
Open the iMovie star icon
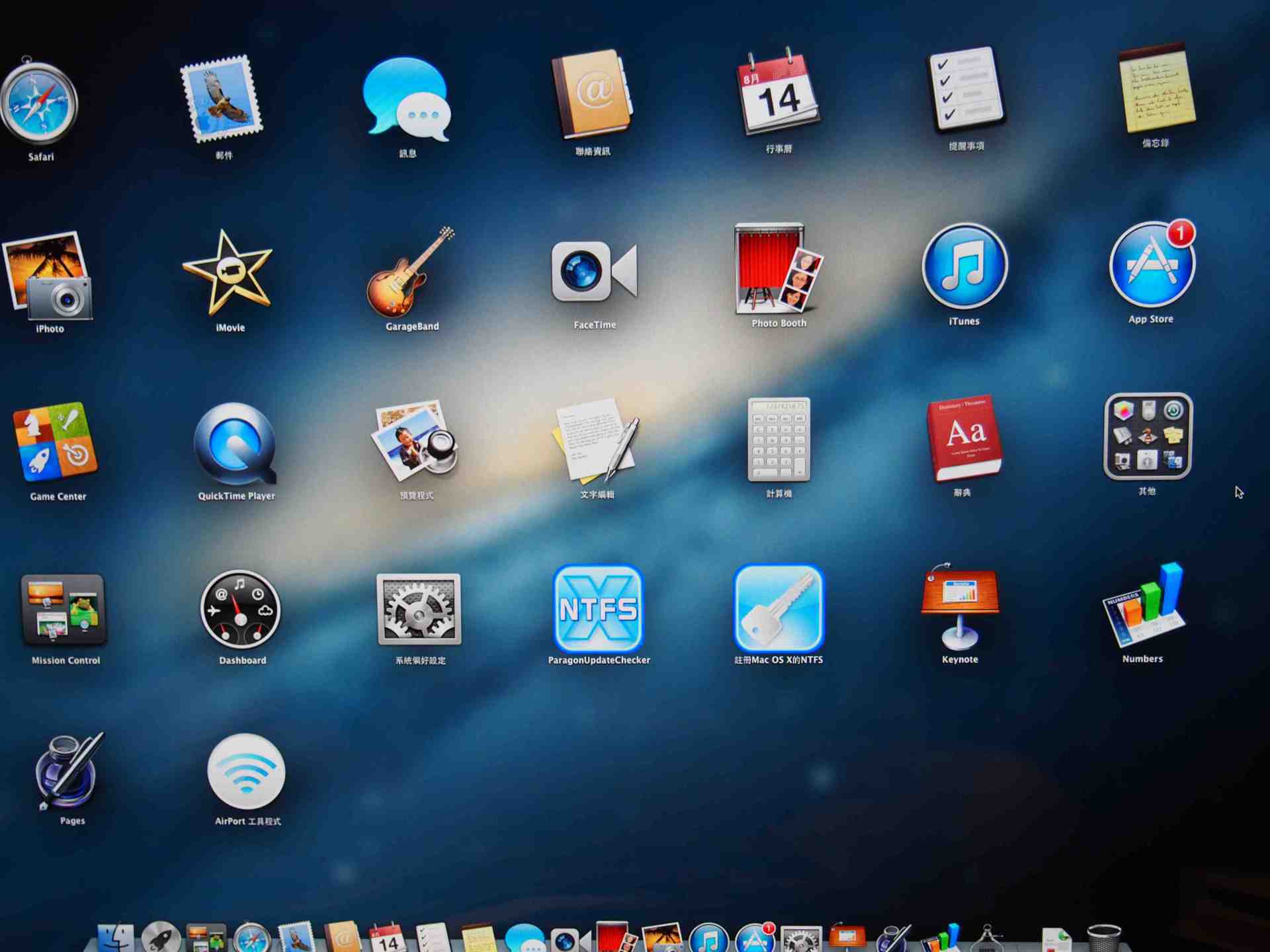228,272
